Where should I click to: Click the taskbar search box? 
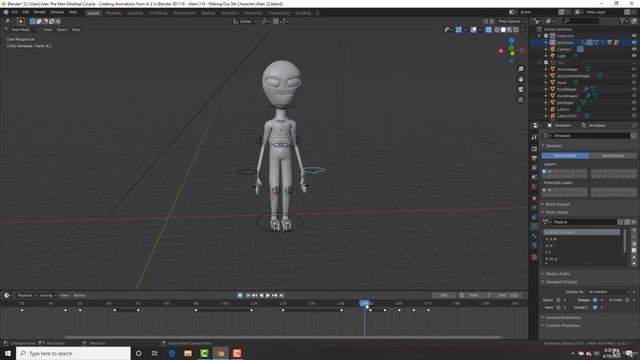(x=74, y=353)
